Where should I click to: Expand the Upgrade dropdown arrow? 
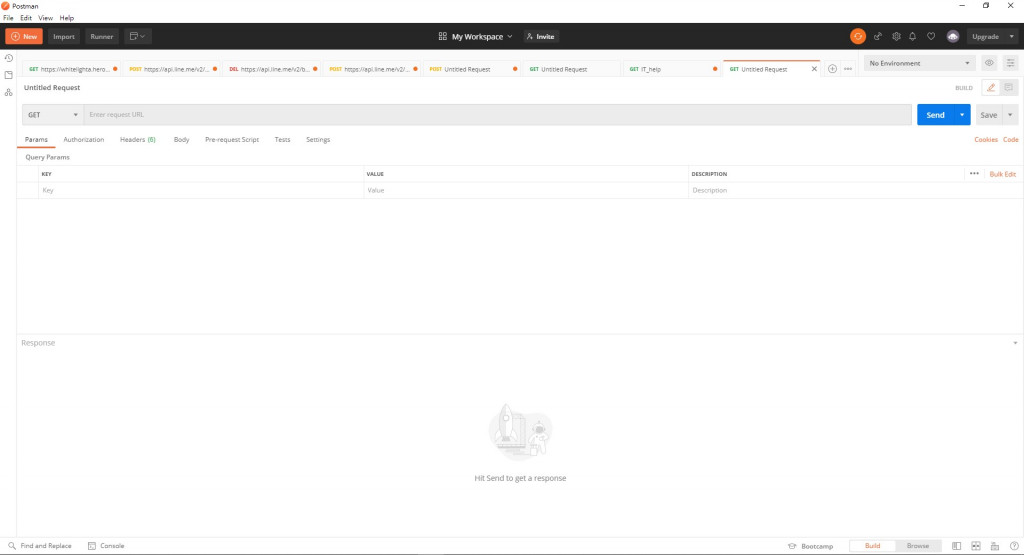(x=1012, y=37)
